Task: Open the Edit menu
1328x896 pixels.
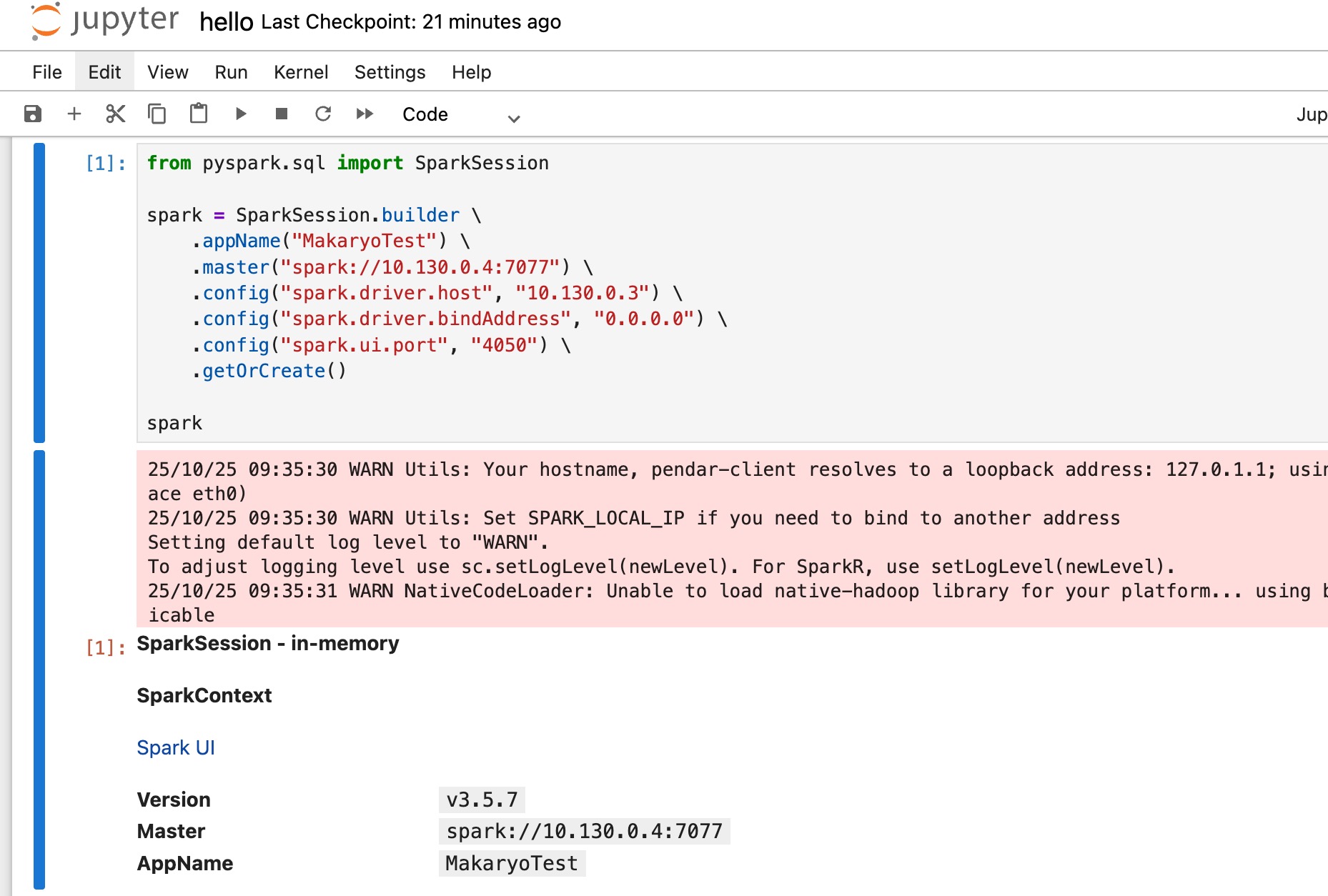Action: click(x=104, y=72)
